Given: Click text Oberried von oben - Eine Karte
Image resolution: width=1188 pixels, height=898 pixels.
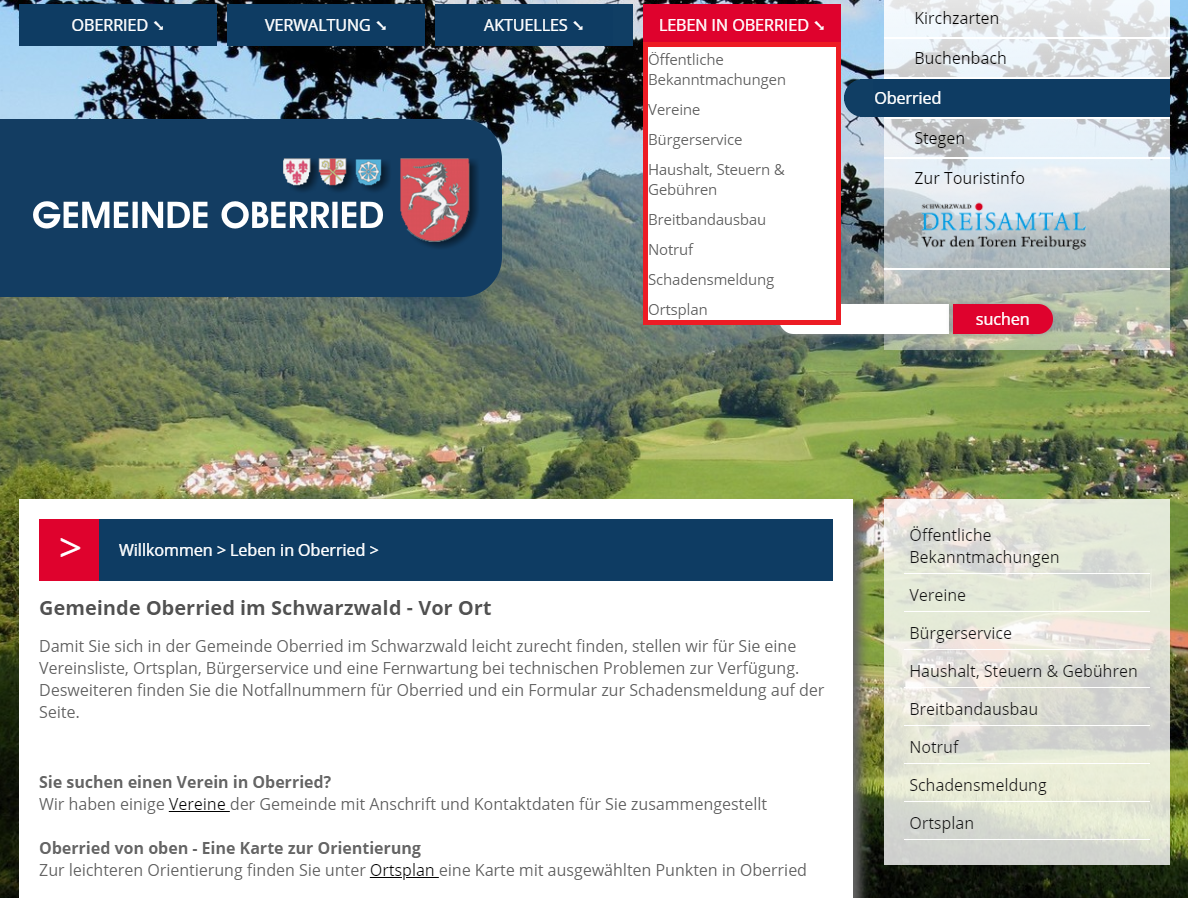Looking at the screenshot, I should click(x=230, y=848).
